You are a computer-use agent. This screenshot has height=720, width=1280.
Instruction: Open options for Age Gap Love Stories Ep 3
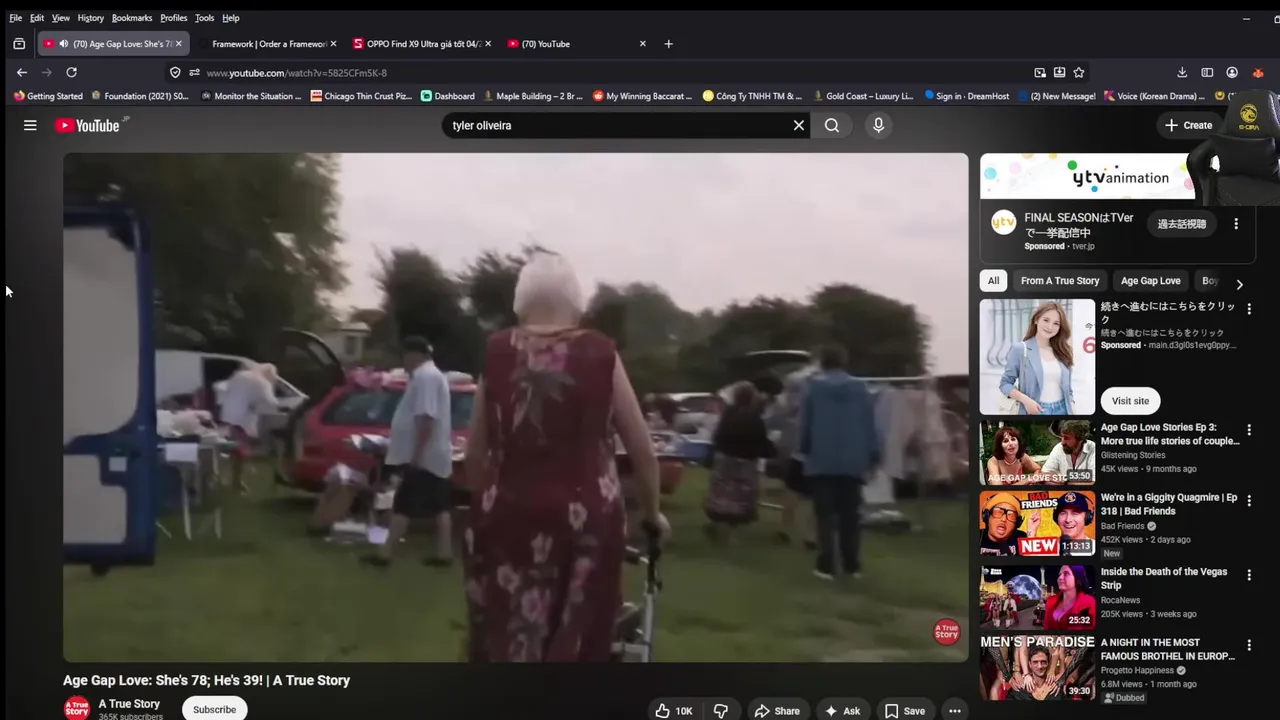[1249, 430]
